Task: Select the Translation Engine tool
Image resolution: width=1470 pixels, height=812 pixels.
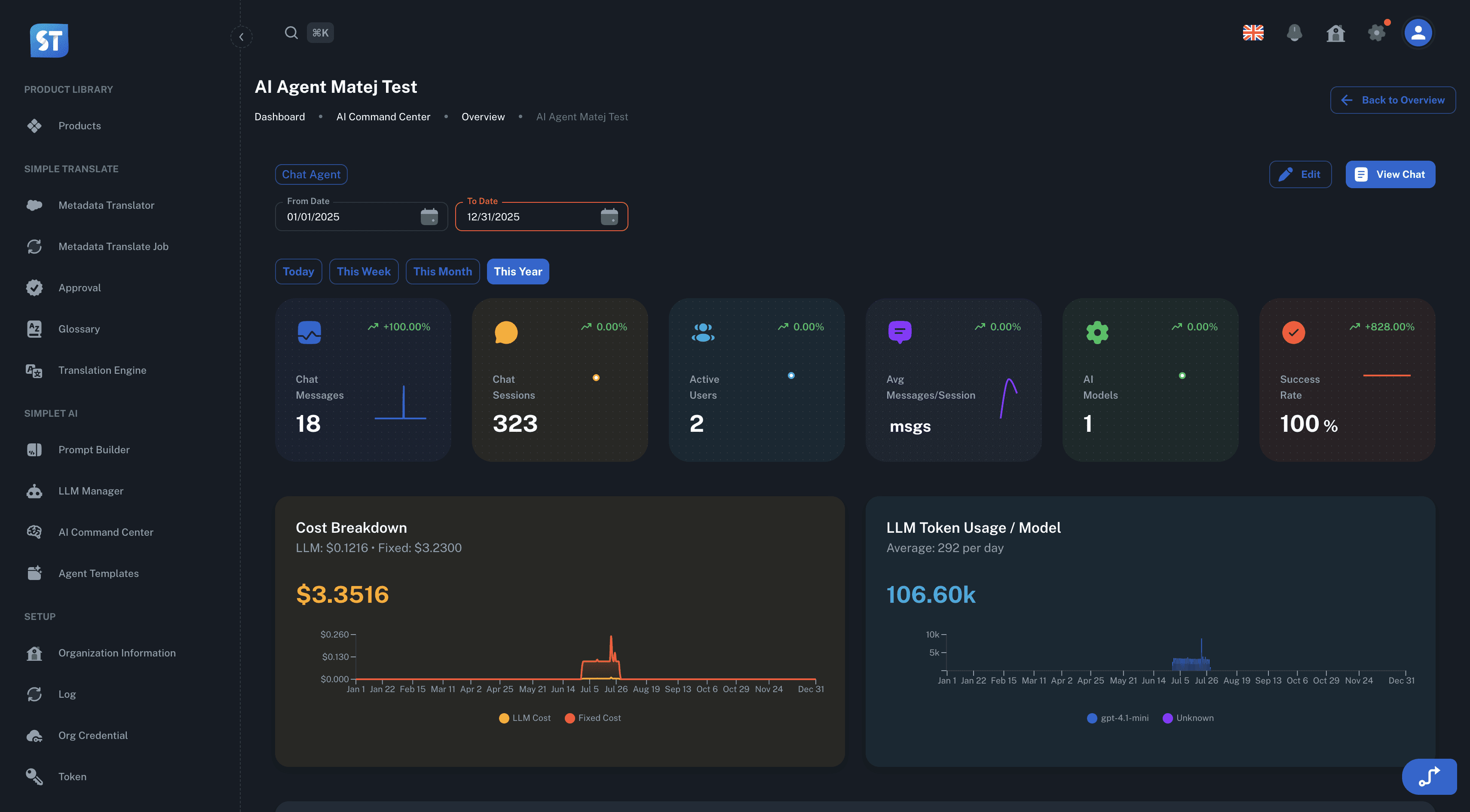Action: point(102,369)
